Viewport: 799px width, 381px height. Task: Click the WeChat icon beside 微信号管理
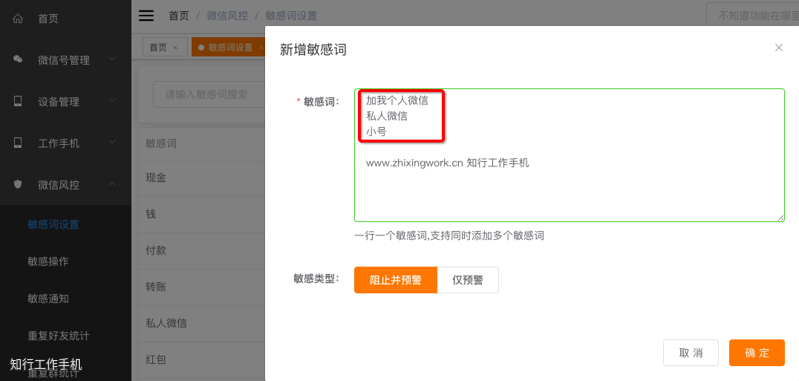18,60
